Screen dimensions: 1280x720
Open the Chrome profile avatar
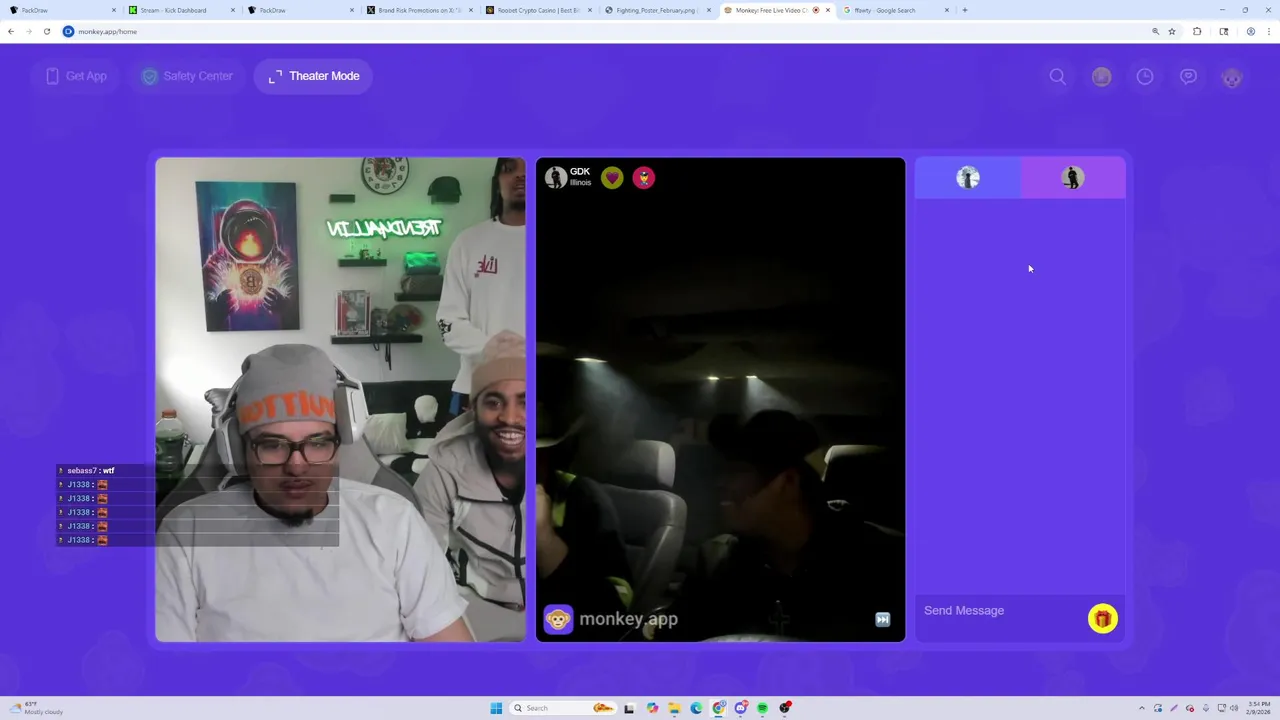[x=1250, y=31]
